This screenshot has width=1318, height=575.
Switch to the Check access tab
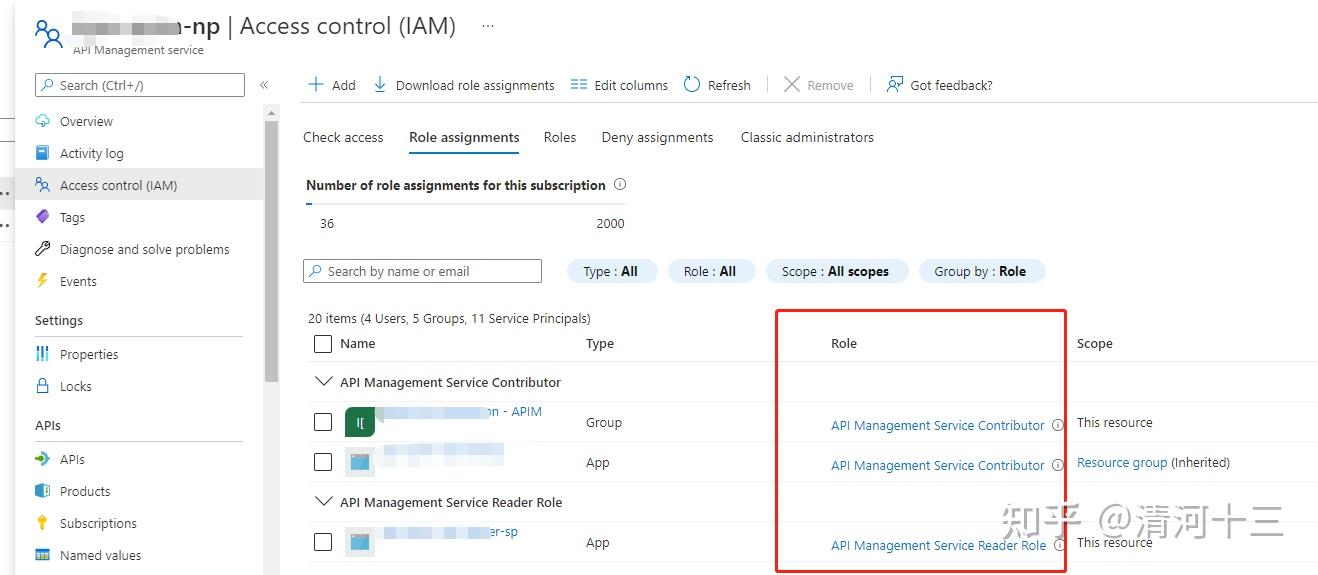tap(343, 137)
